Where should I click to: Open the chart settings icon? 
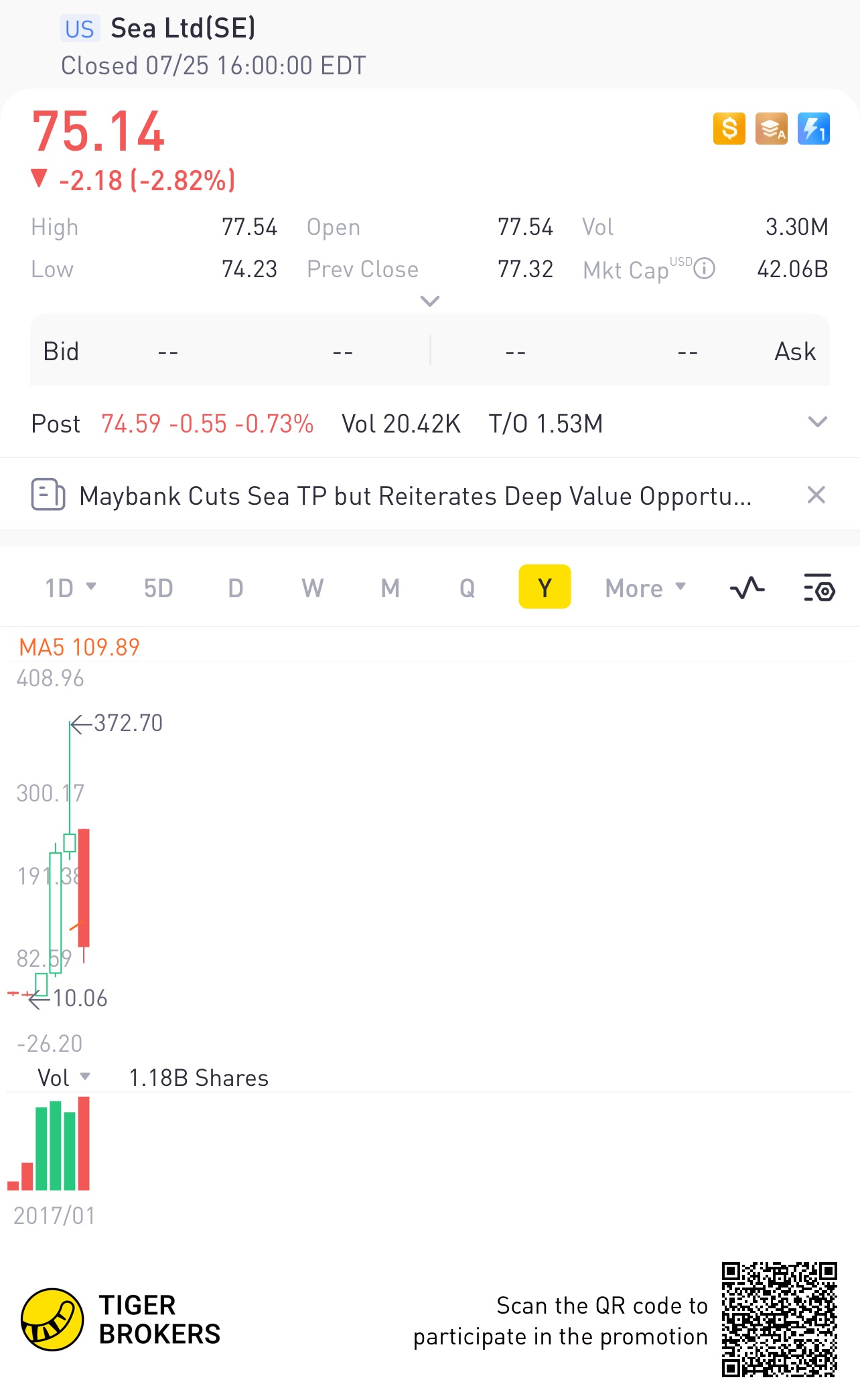tap(818, 589)
